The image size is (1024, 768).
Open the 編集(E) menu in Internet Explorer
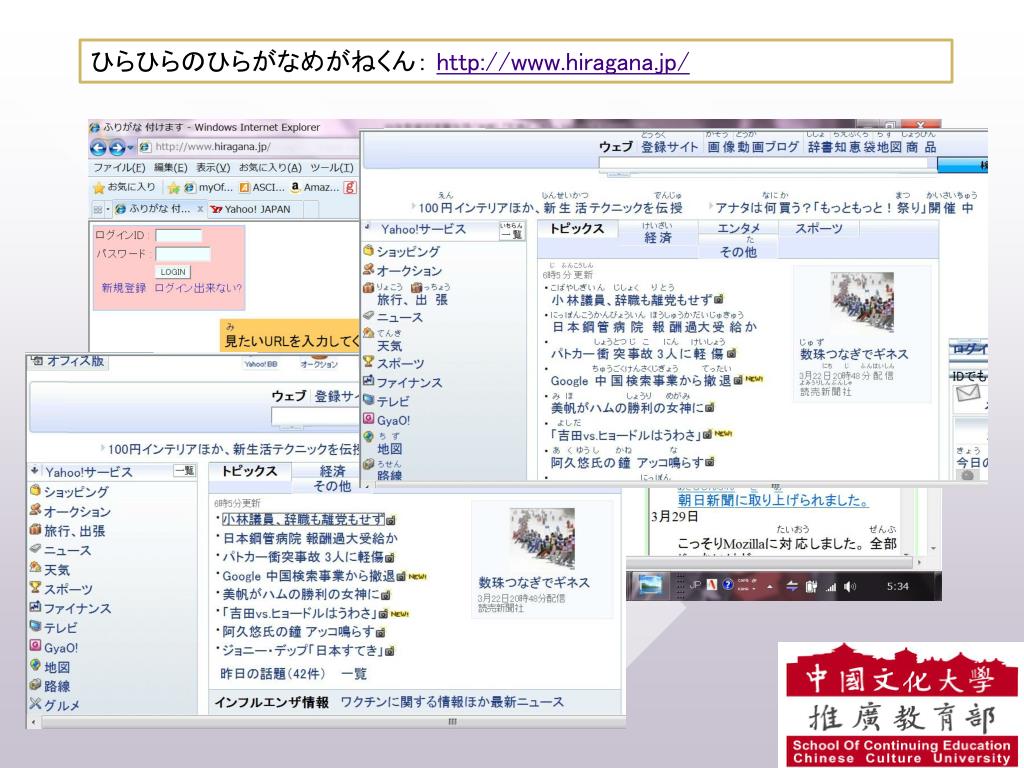[170, 168]
